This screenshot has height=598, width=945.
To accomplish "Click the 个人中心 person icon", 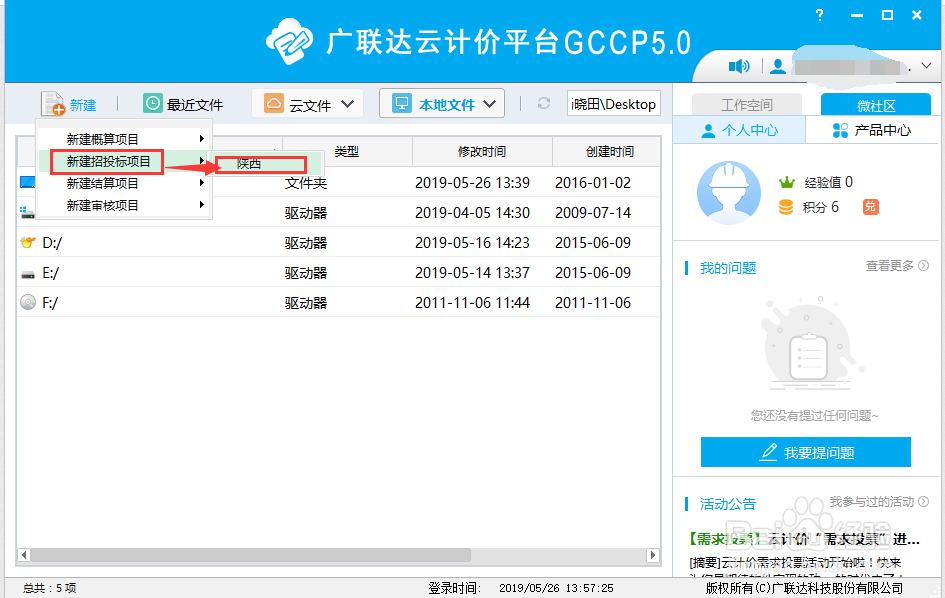I will [709, 130].
